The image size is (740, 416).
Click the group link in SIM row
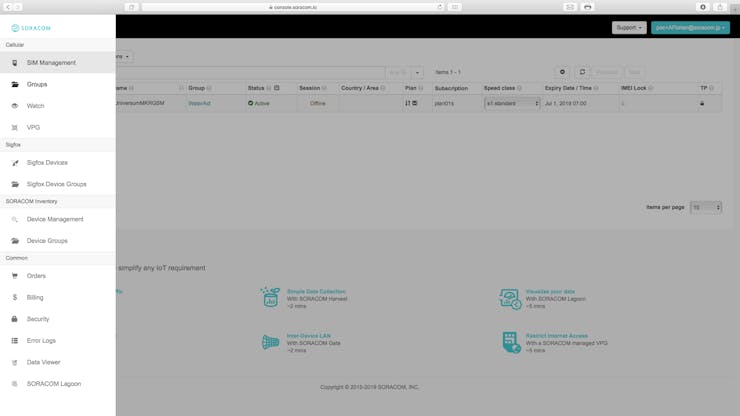click(199, 103)
